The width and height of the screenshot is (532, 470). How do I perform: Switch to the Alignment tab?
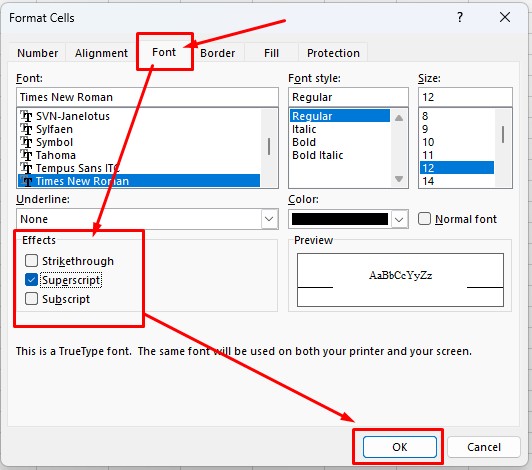tap(101, 53)
